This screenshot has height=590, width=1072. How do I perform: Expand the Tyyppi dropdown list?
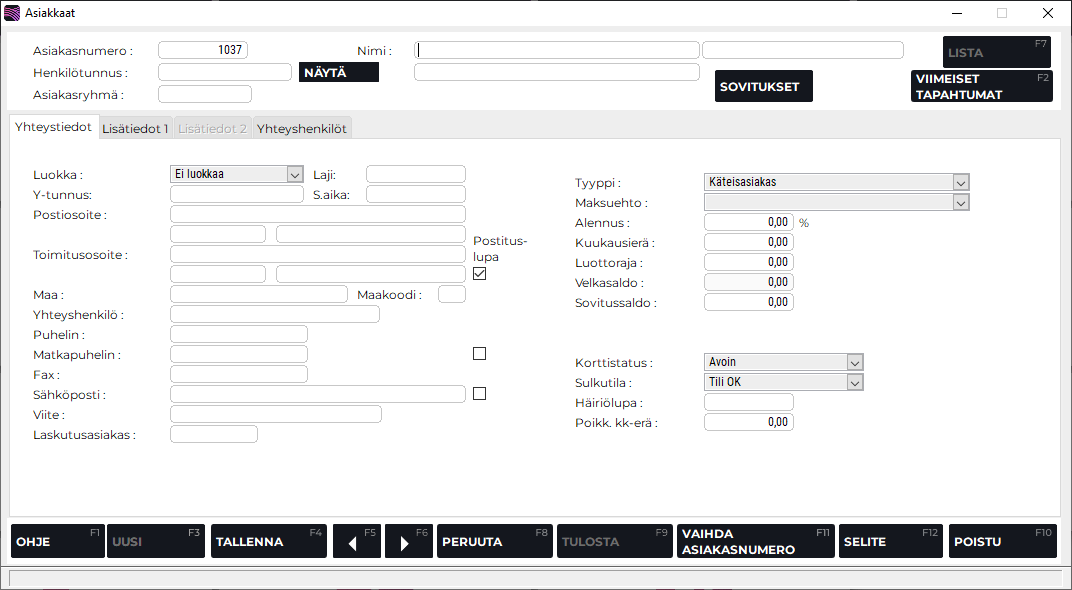(x=960, y=182)
